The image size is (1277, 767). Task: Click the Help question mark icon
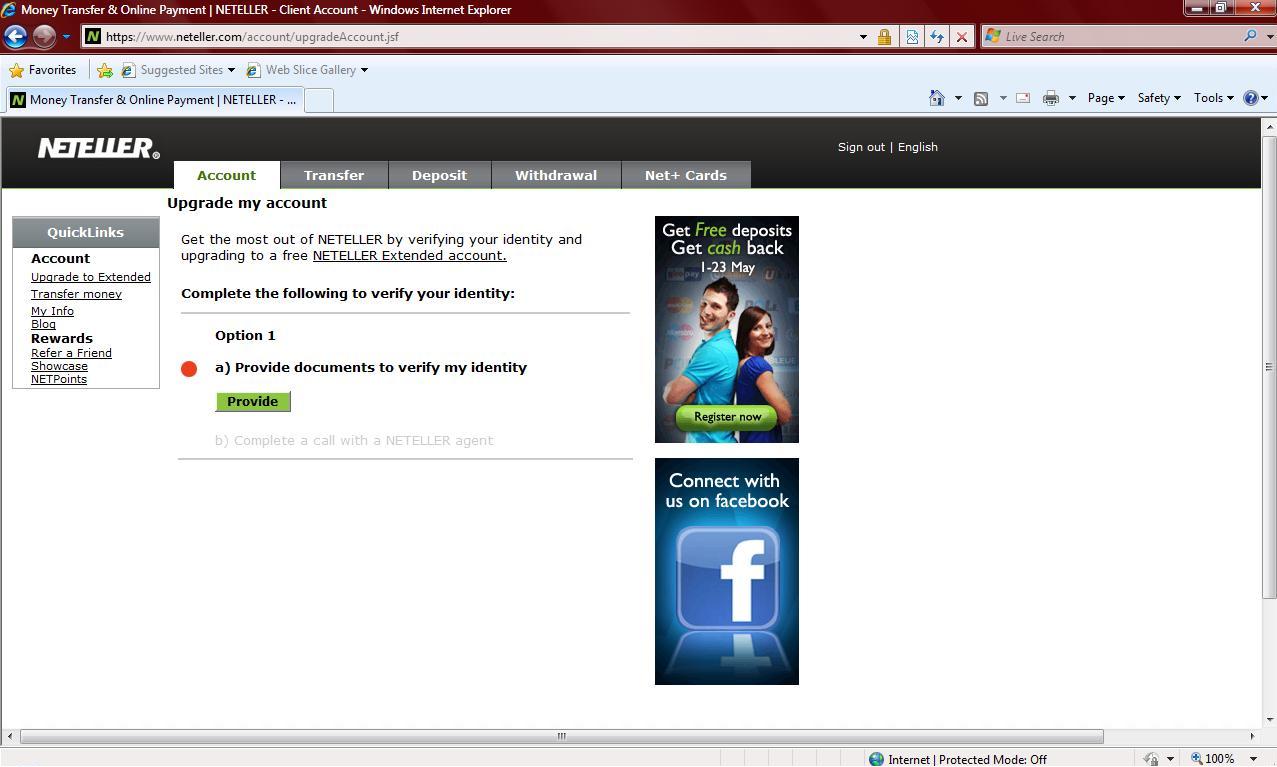(1250, 98)
